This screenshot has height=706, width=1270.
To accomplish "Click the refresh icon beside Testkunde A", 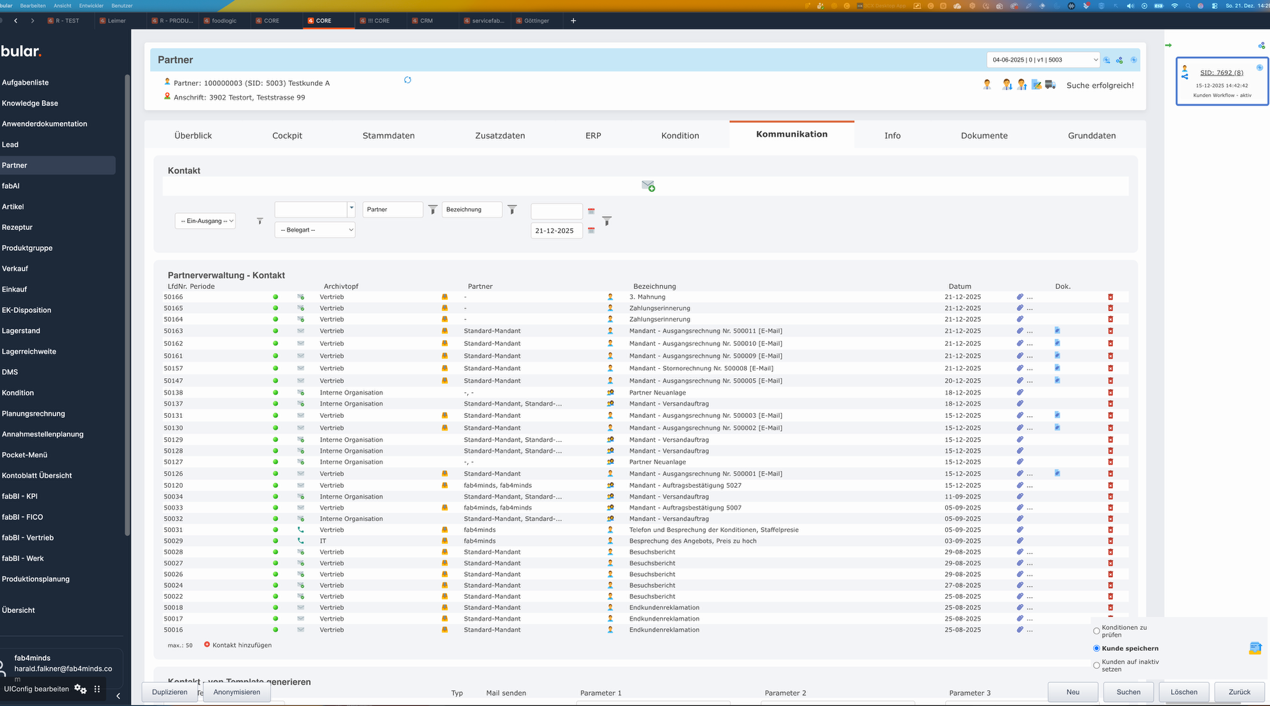I will 408,80.
